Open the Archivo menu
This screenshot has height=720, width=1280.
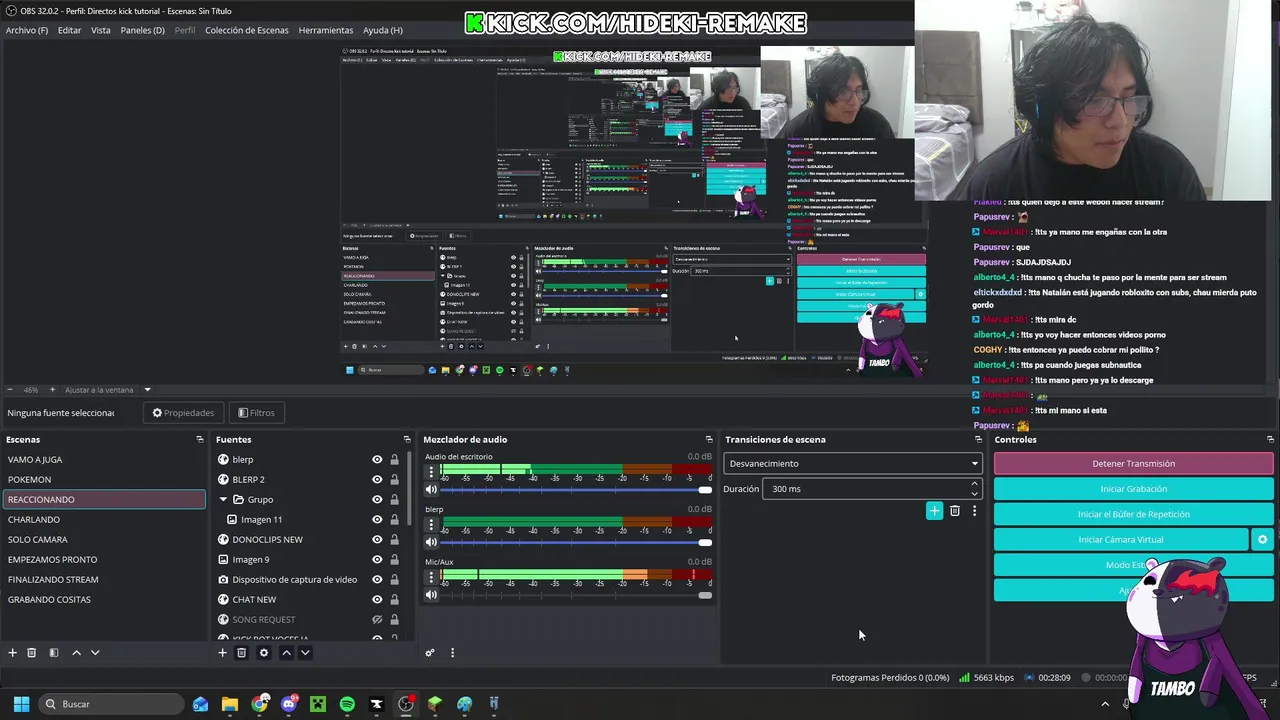27,30
